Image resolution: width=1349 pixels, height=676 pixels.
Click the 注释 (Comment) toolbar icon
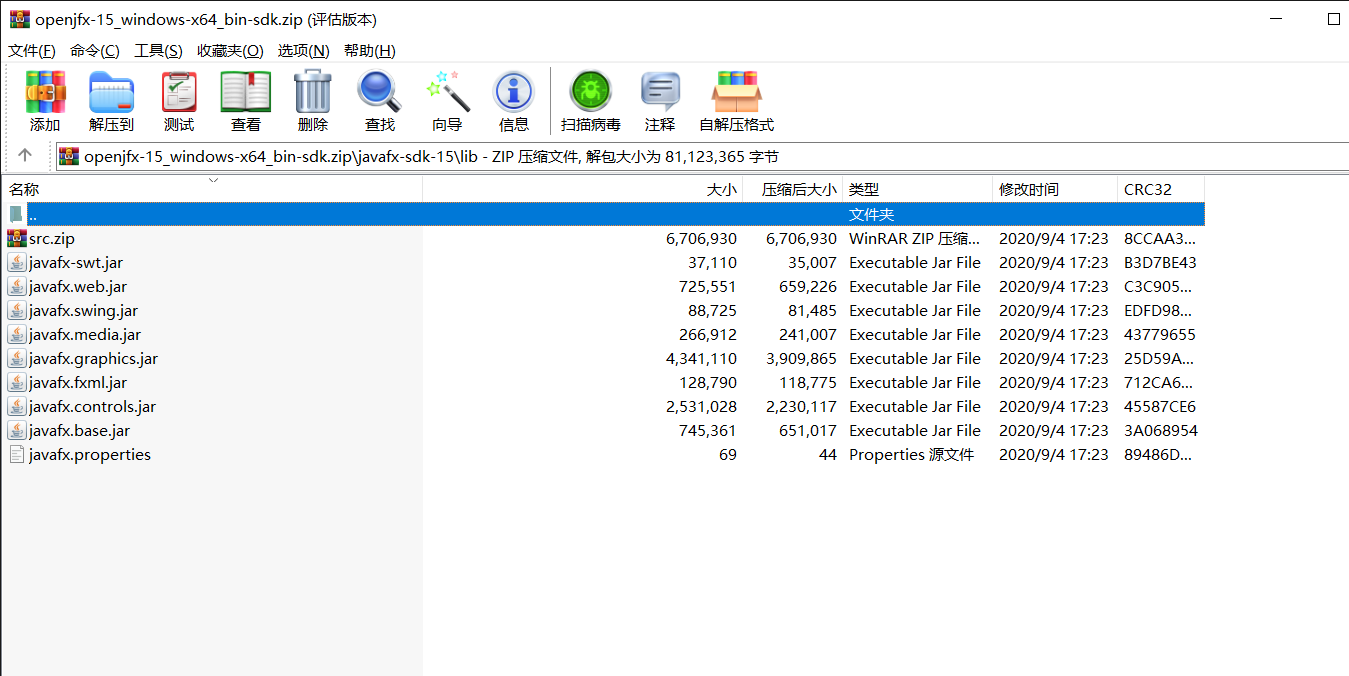tap(660, 92)
